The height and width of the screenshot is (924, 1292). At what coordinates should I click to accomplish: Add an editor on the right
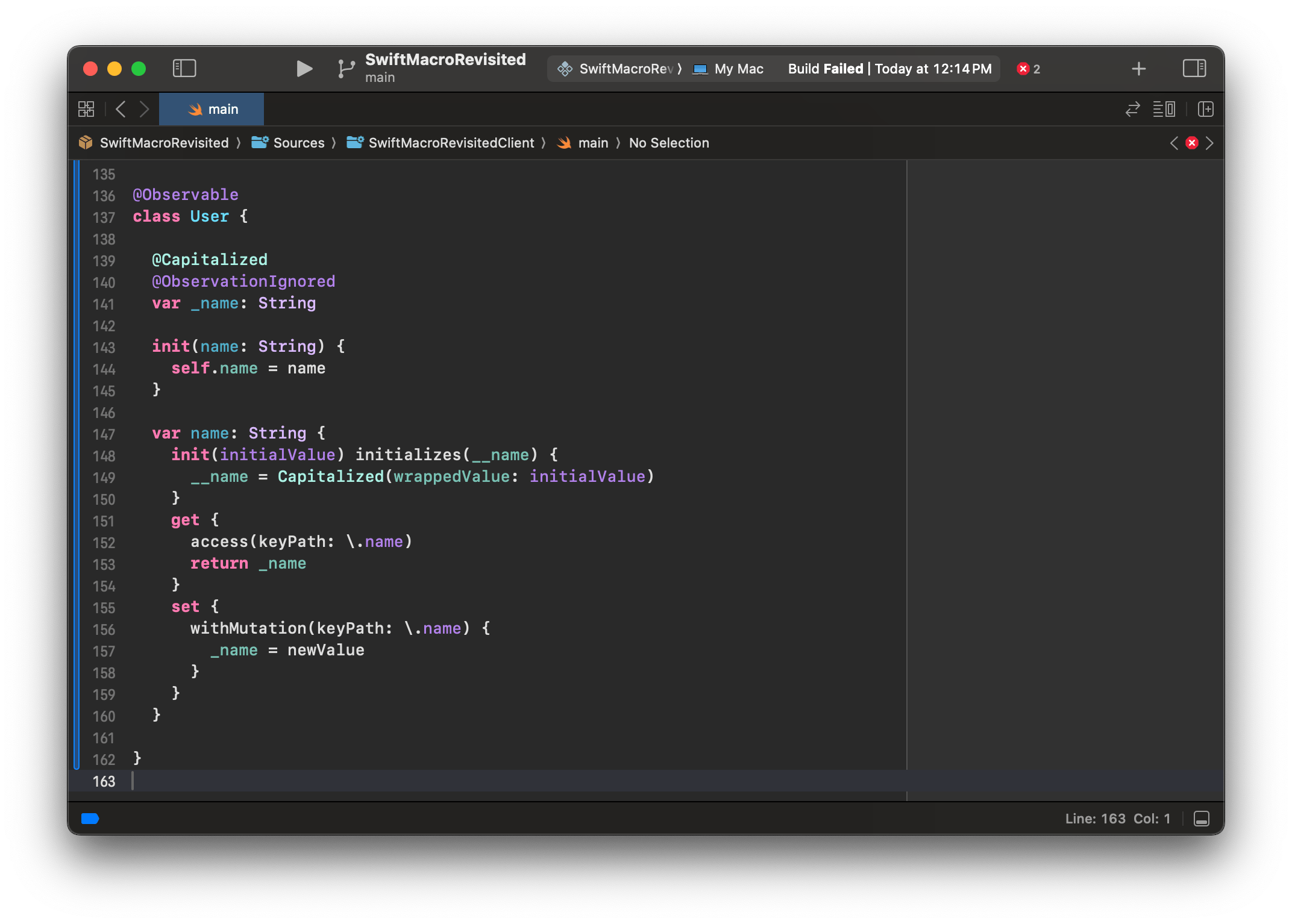1205,109
